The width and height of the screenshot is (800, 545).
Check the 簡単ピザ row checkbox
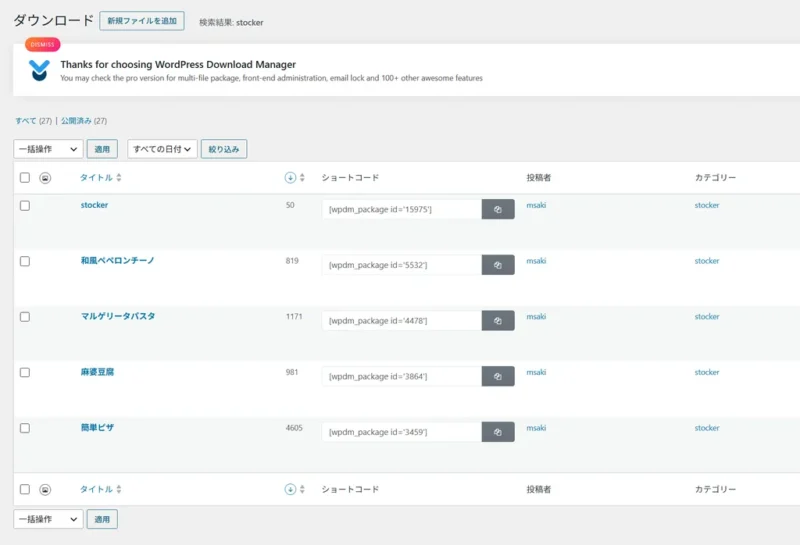click(x=24, y=428)
